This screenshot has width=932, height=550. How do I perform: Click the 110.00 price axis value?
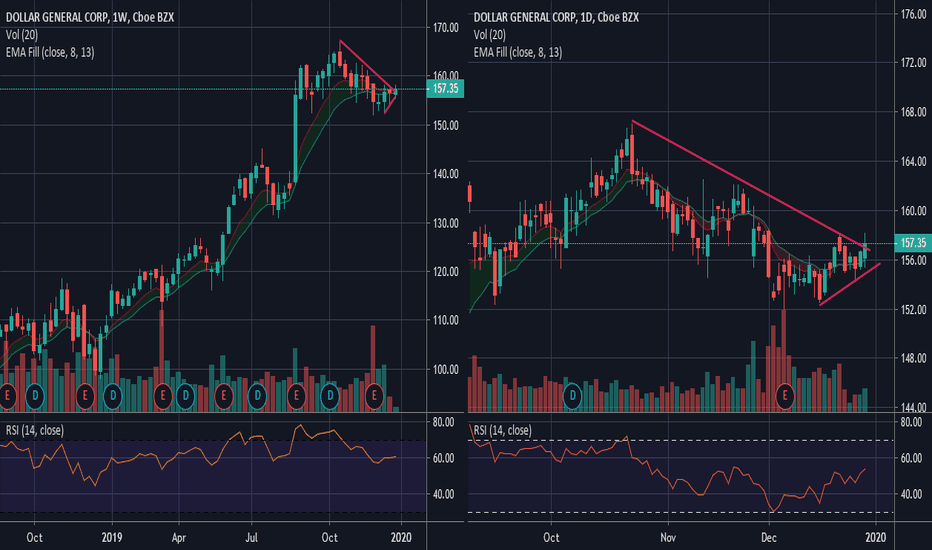446,320
